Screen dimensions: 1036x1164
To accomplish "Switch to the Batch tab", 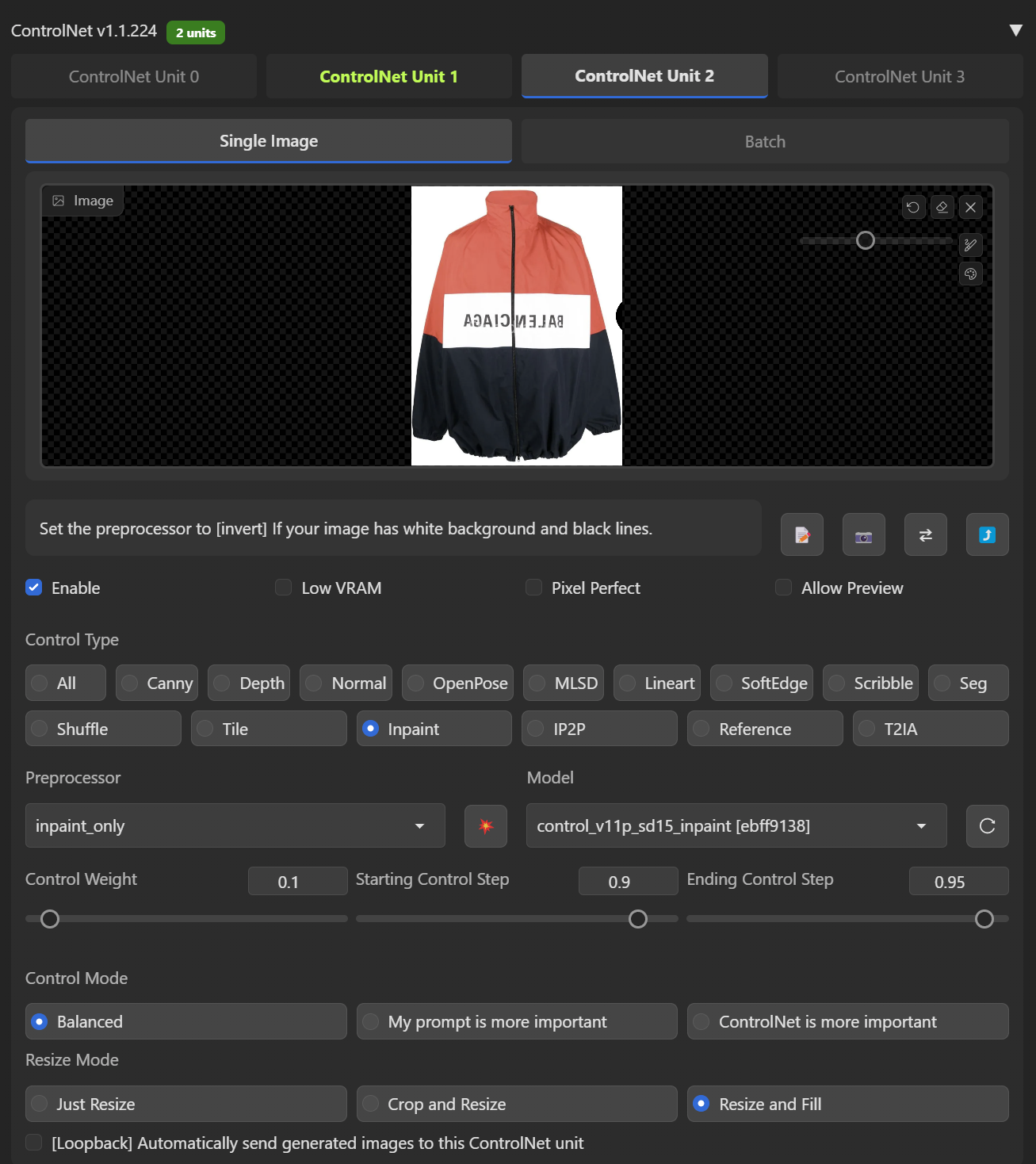I will pyautogui.click(x=765, y=141).
